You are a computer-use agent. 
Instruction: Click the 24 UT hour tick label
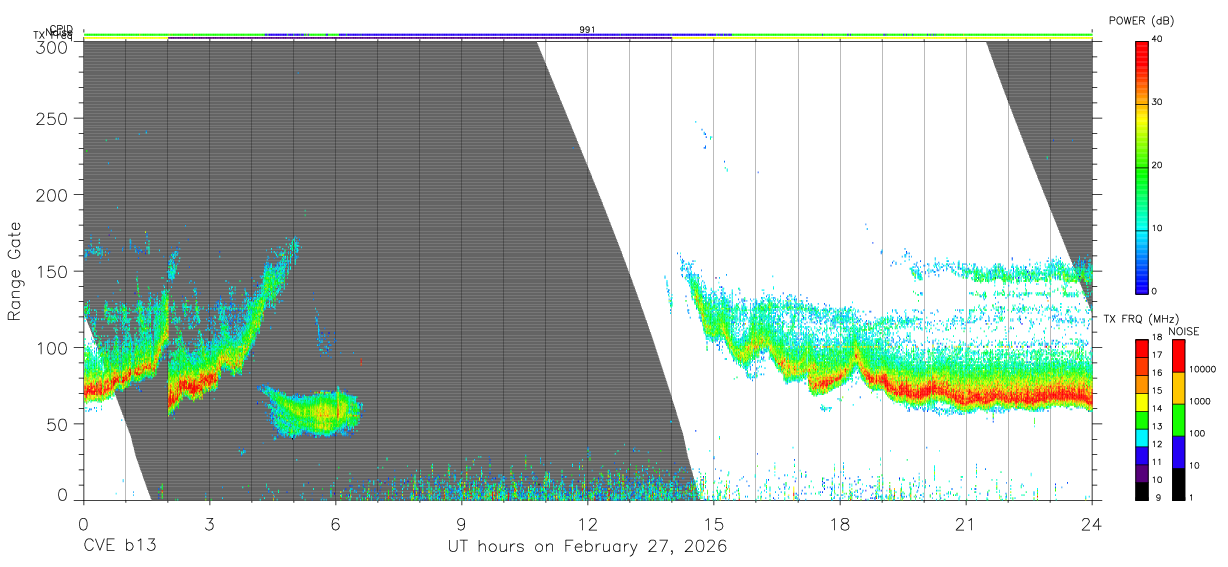(1091, 523)
